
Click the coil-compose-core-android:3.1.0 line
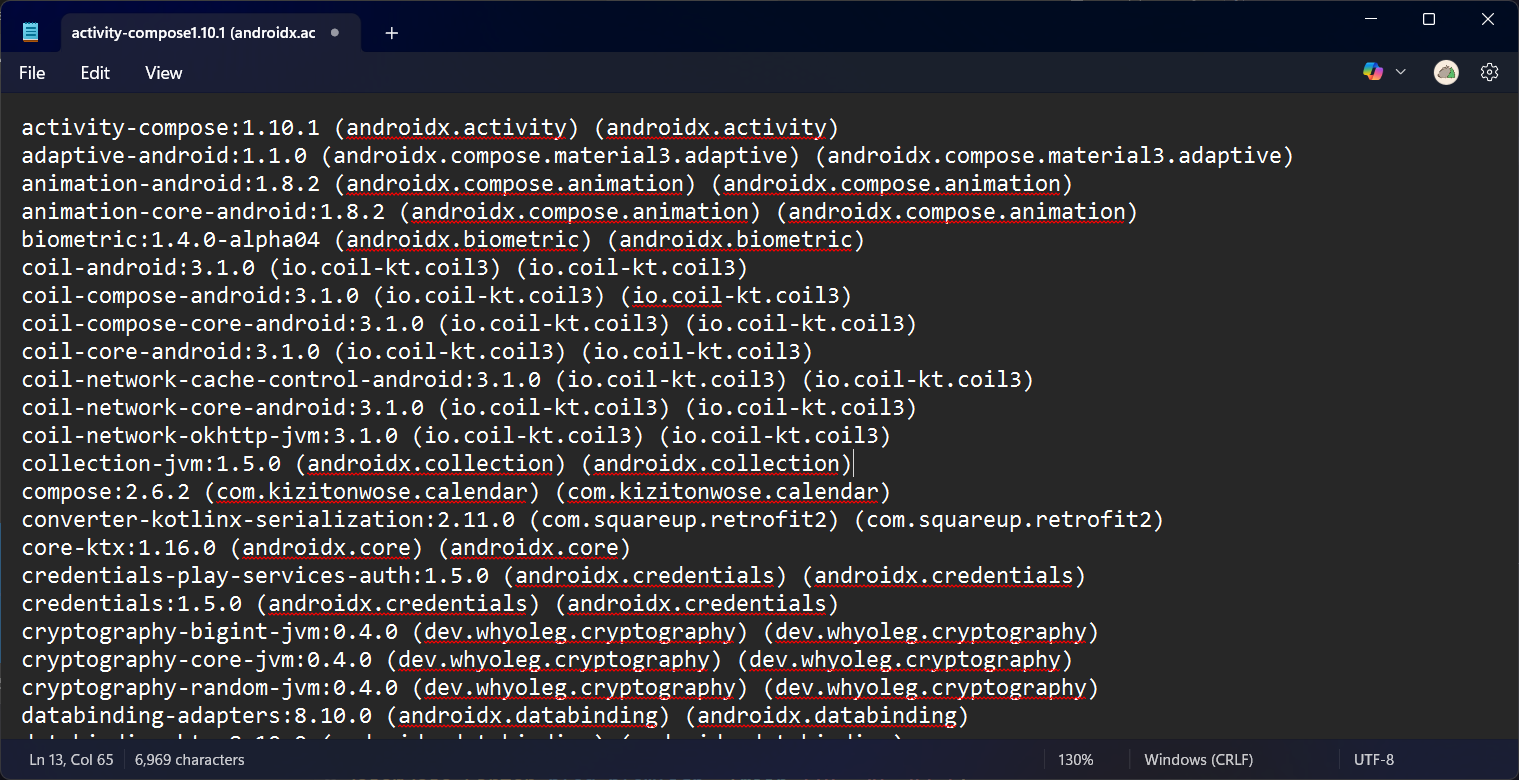(x=469, y=324)
